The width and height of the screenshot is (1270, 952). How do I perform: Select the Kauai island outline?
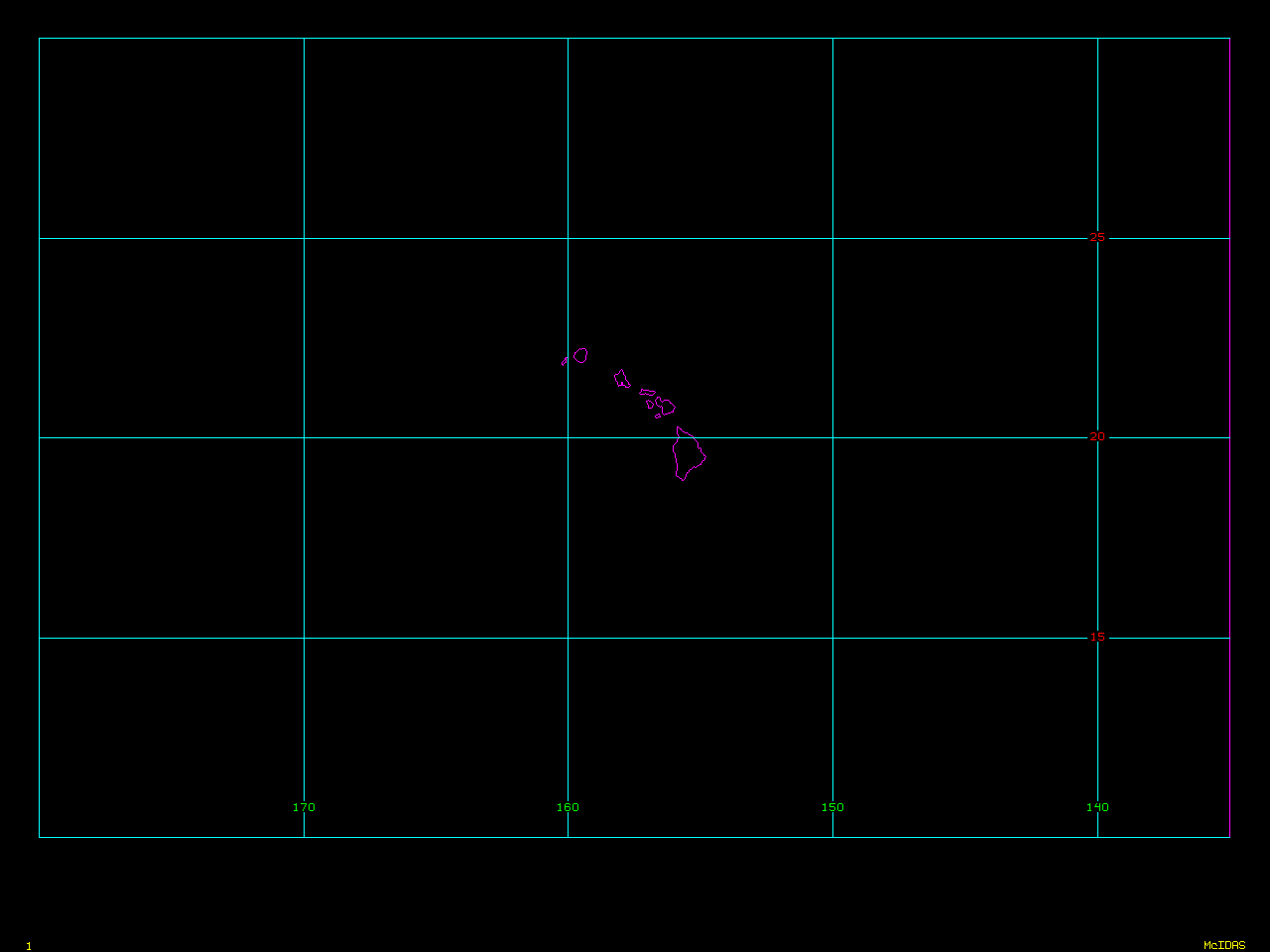580,355
